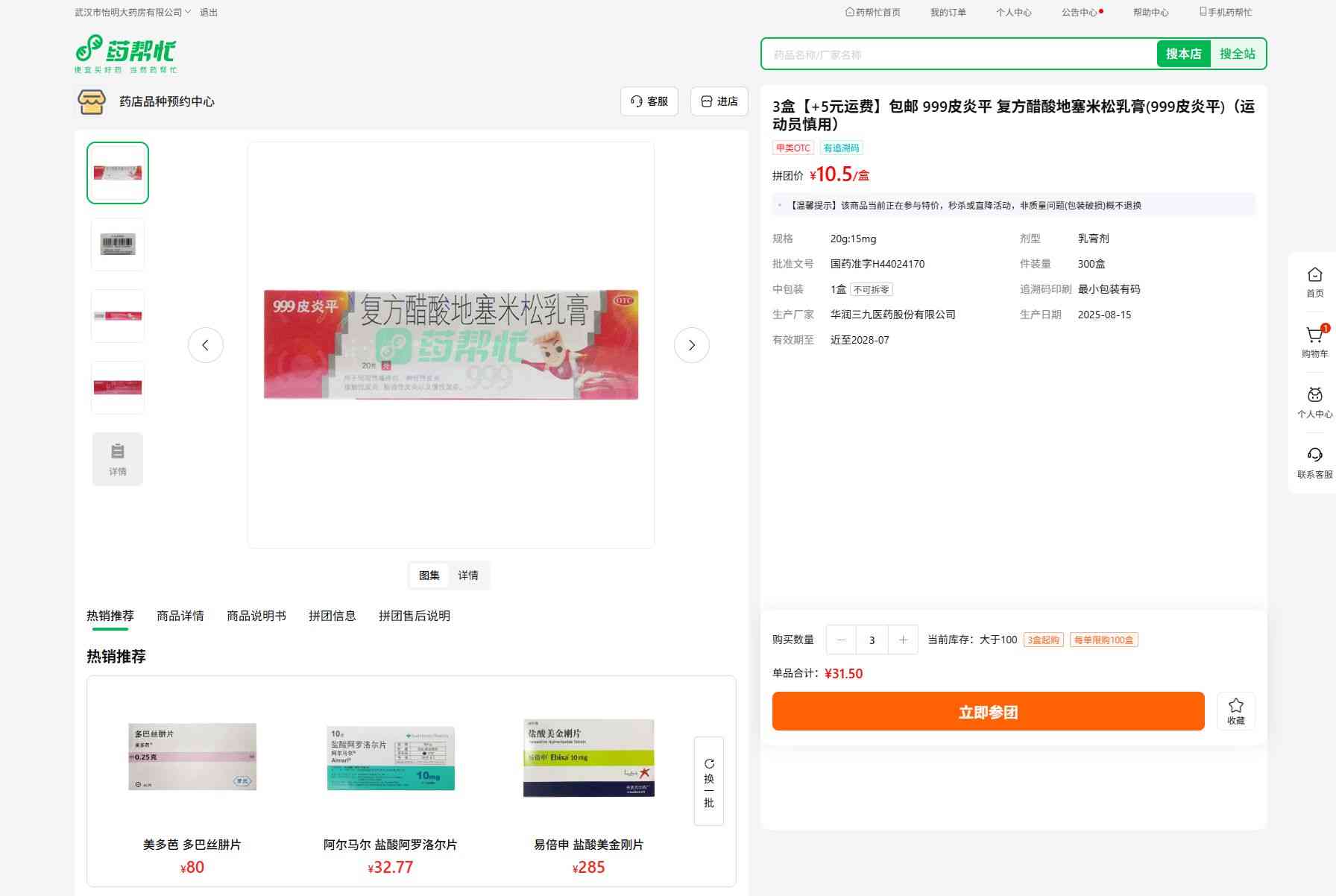Image resolution: width=1336 pixels, height=896 pixels.
Task: Increase purchase quantity with plus
Action: pos(903,640)
